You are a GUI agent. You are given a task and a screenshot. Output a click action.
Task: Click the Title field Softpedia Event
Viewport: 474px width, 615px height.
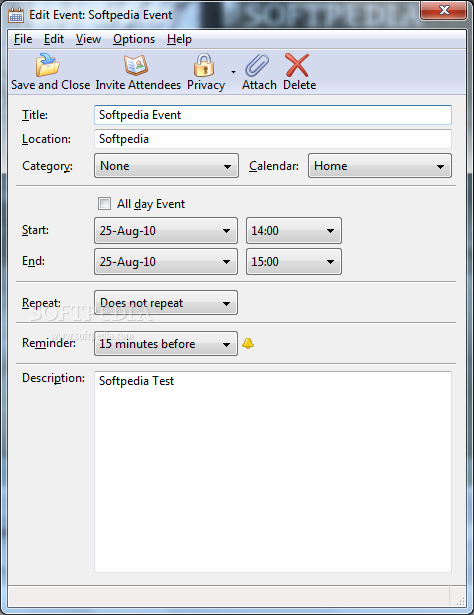(273, 115)
